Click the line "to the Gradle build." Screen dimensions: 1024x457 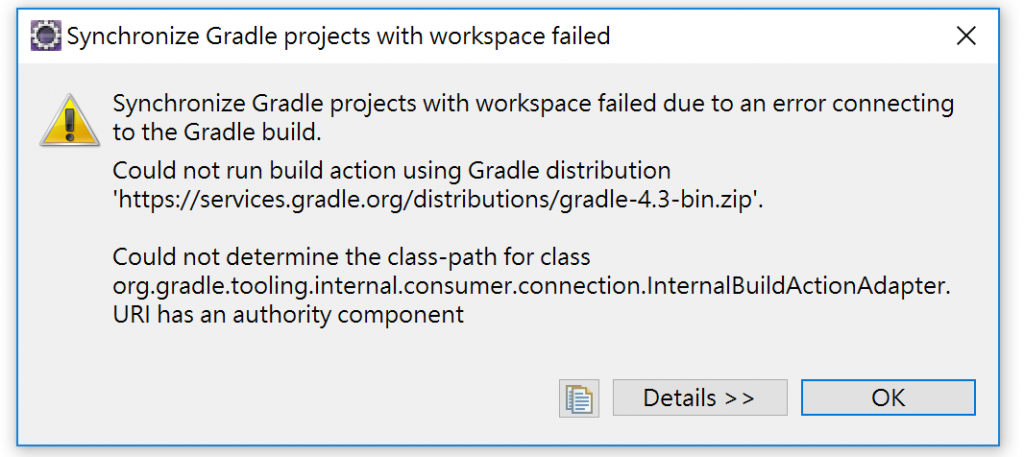coord(213,130)
